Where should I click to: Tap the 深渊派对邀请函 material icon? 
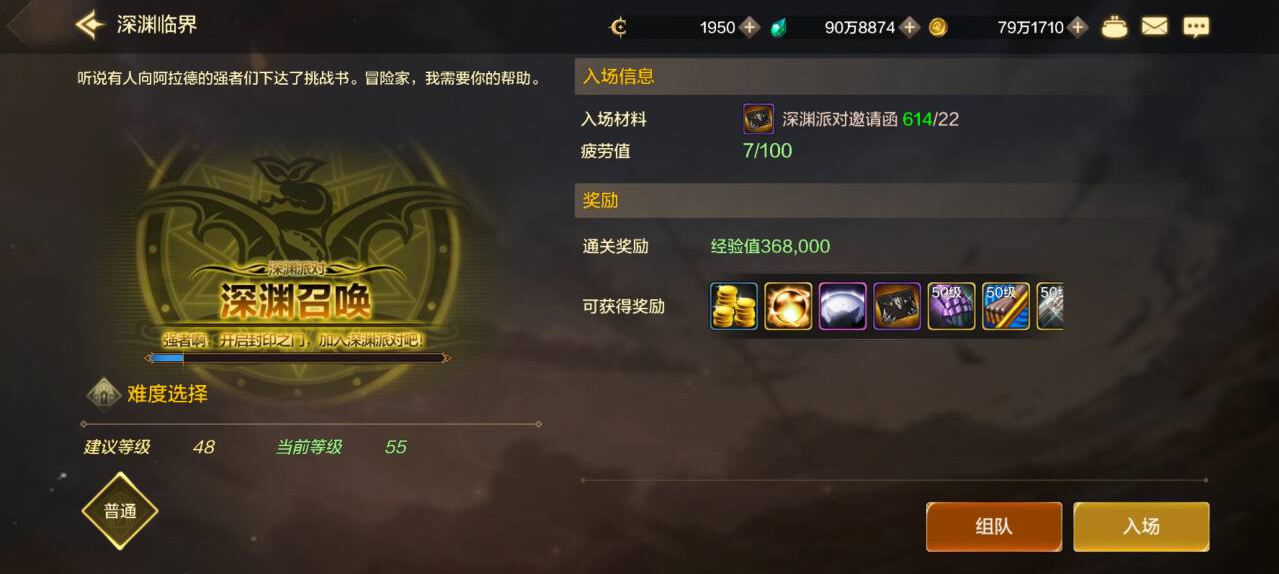click(x=758, y=119)
